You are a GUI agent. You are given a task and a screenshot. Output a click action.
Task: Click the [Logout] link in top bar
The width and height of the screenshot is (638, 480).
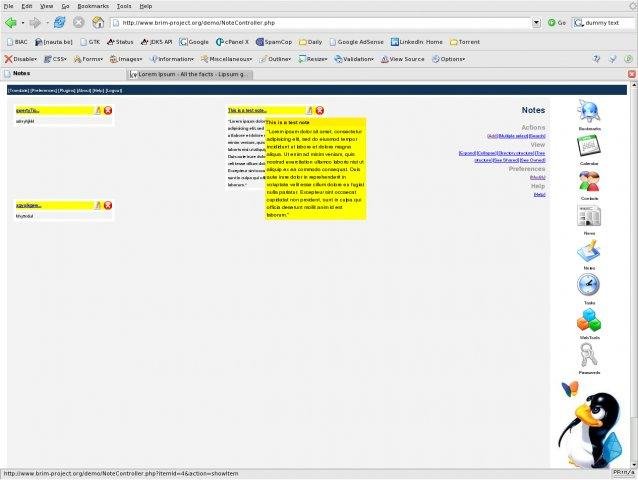point(114,90)
